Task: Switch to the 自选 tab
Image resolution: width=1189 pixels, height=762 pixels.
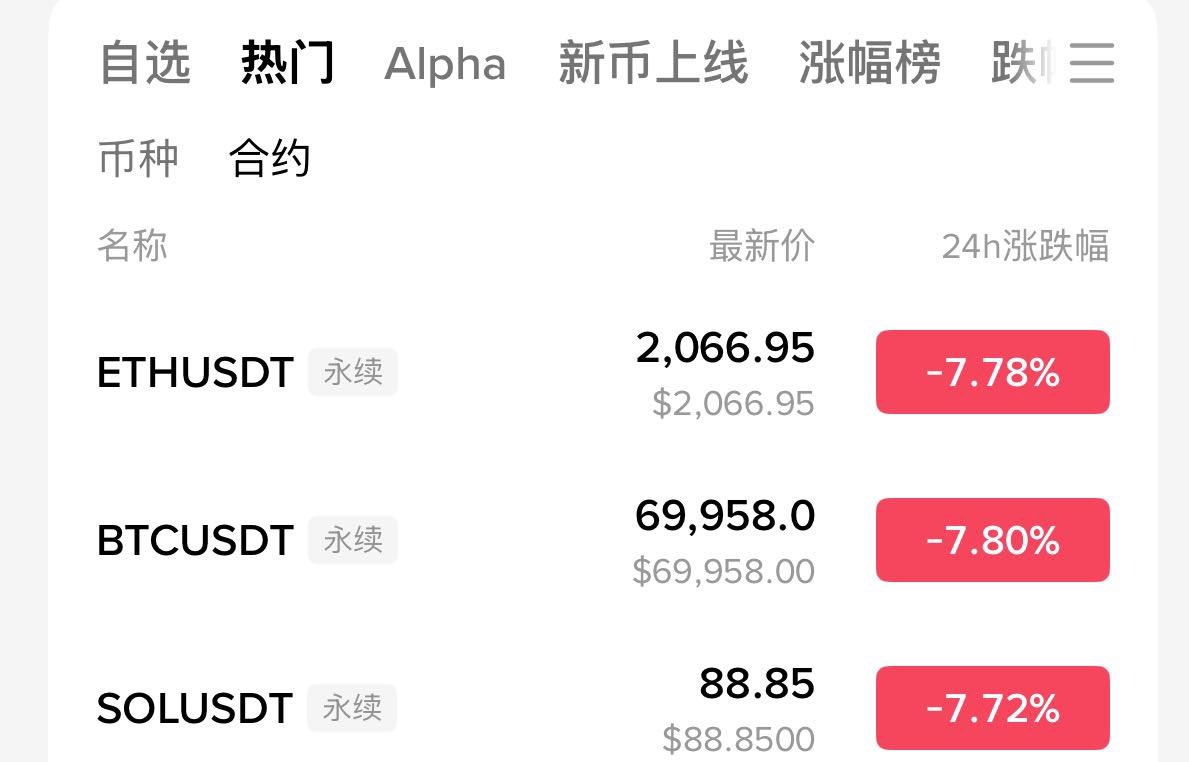Action: 145,63
